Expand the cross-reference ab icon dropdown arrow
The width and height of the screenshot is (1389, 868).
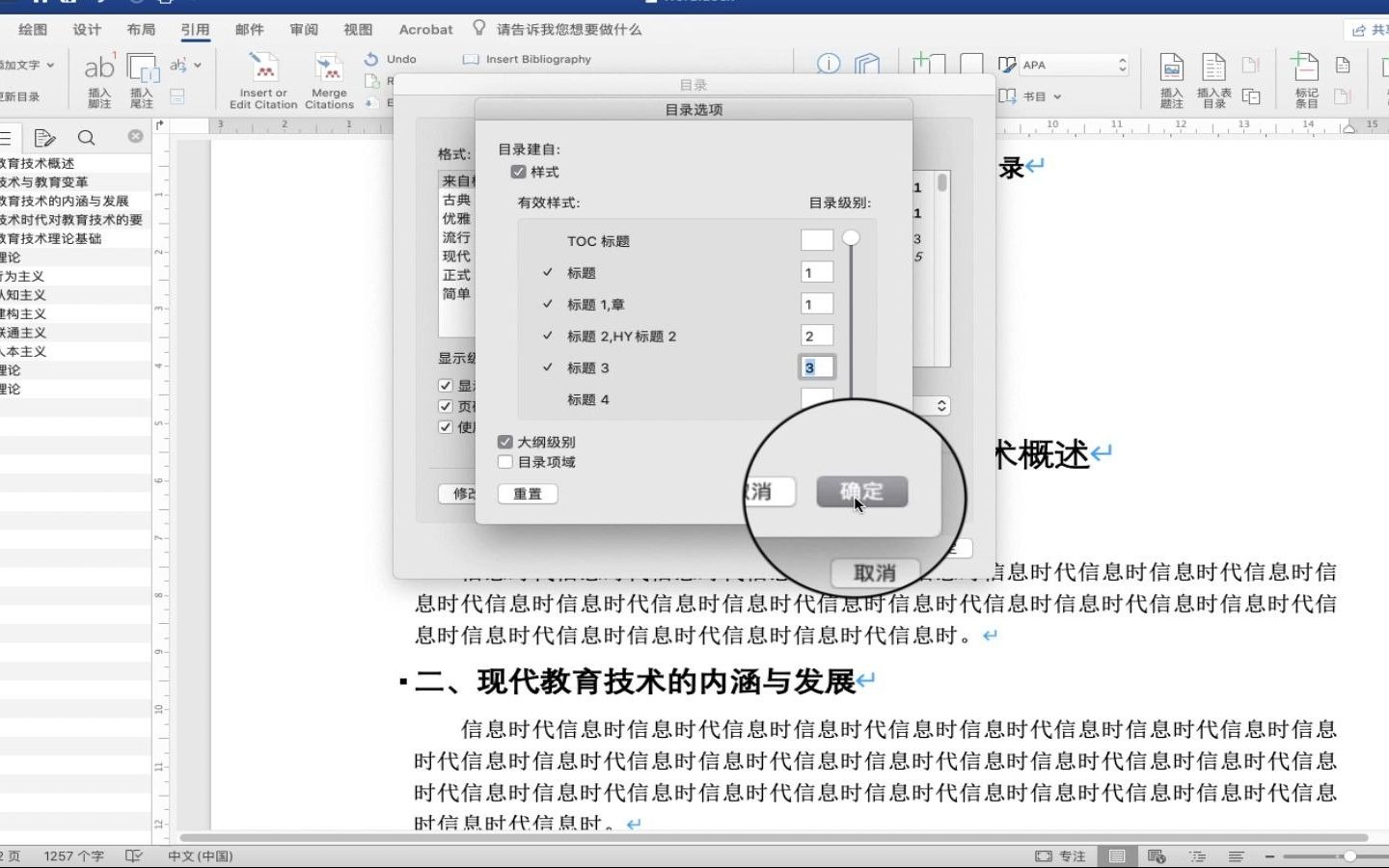coord(199,65)
